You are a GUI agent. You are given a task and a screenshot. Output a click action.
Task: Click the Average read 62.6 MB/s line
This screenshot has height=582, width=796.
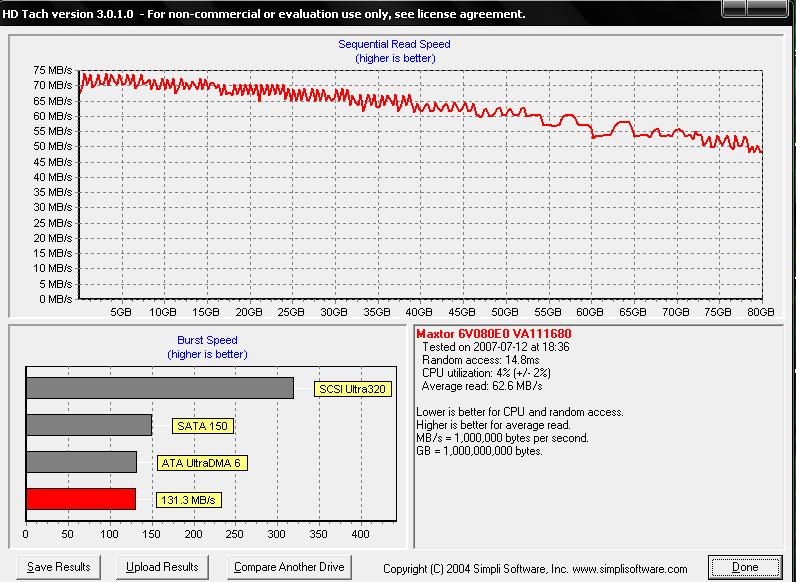click(482, 386)
